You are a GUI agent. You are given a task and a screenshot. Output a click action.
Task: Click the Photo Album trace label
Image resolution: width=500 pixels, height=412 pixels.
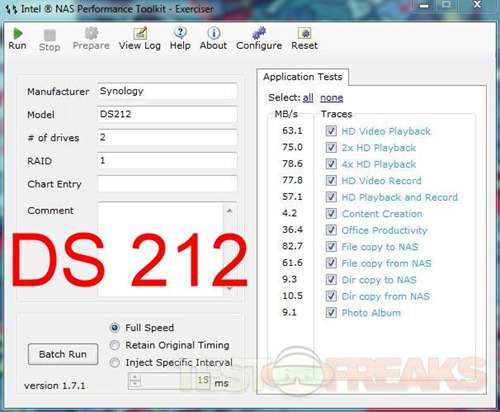[x=371, y=313]
